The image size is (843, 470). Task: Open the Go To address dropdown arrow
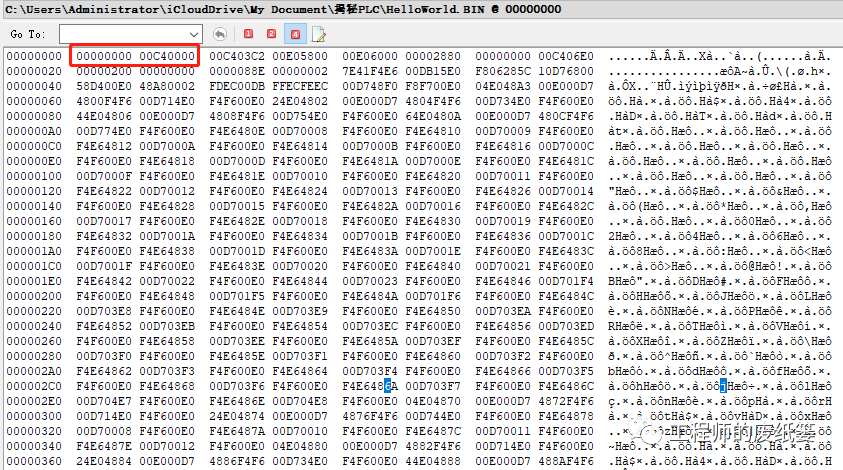coord(194,34)
